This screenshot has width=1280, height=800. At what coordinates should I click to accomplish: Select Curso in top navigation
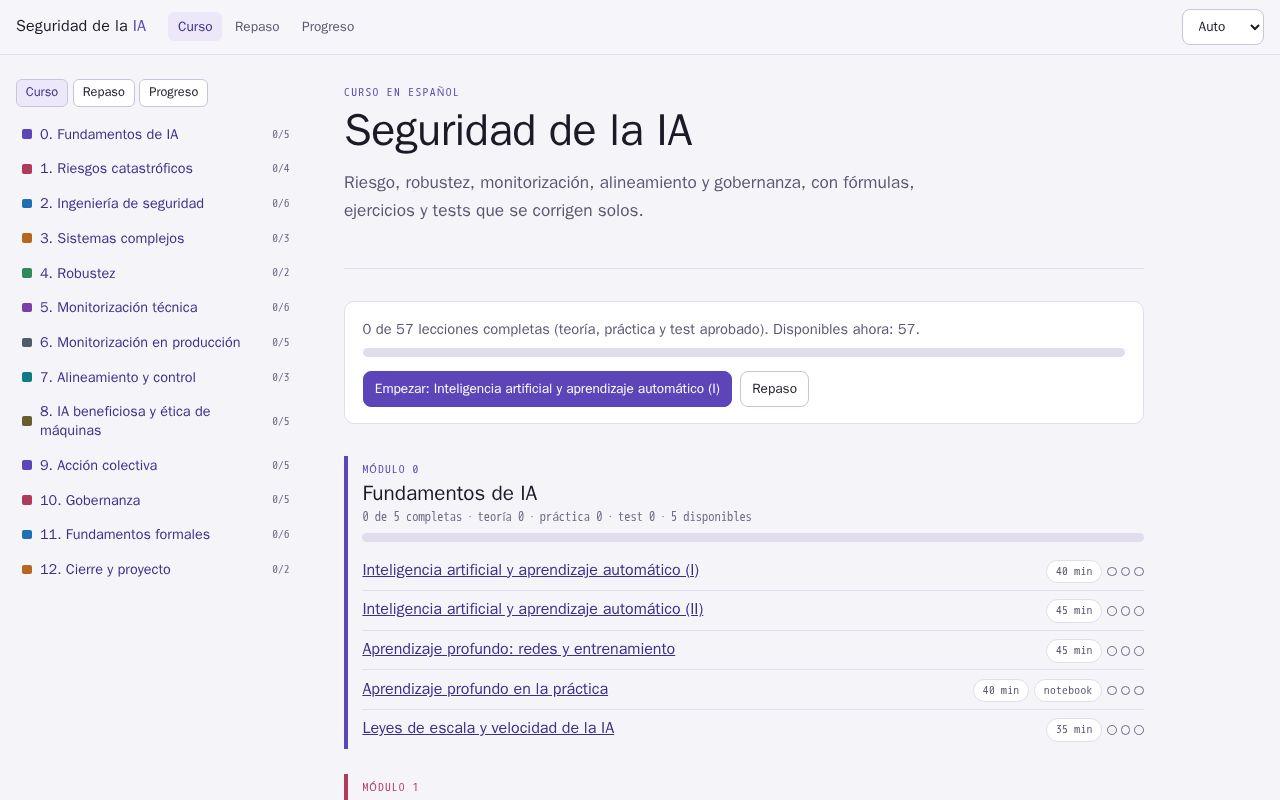coord(195,27)
